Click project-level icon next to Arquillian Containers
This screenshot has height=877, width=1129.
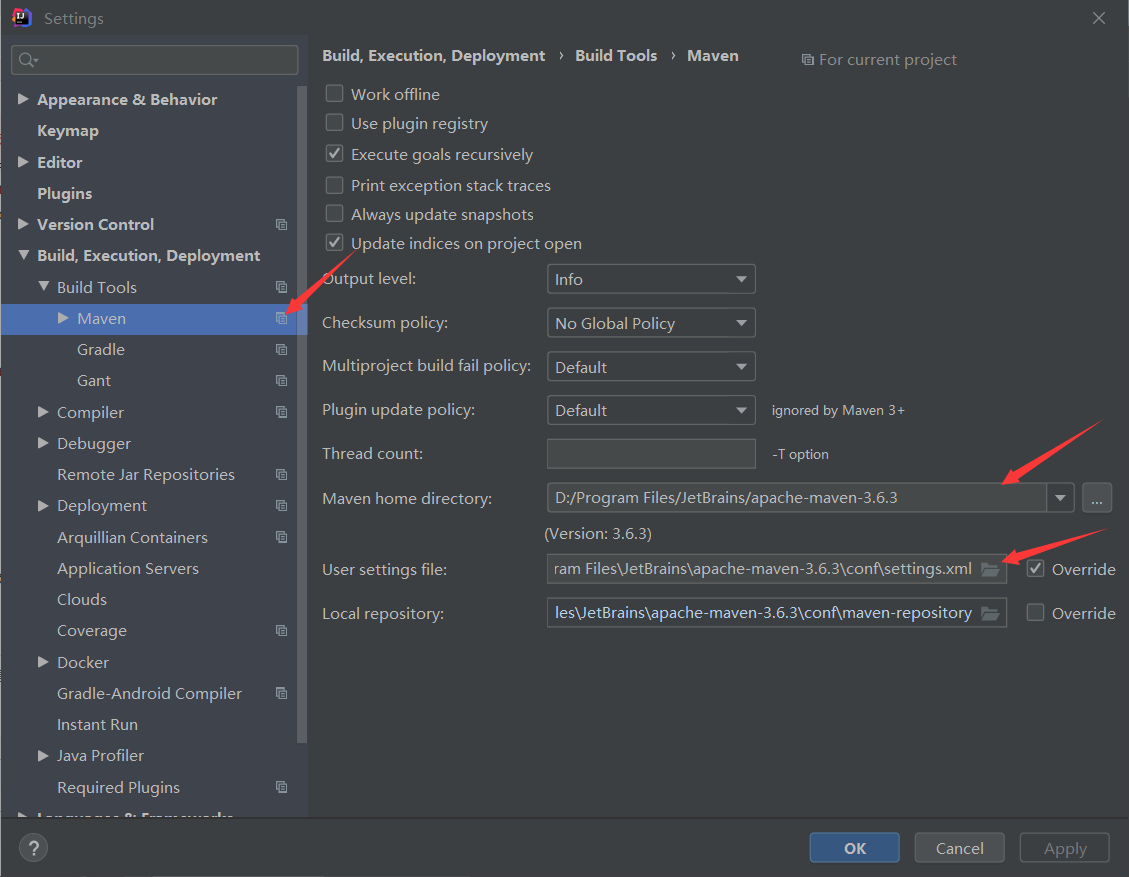(x=282, y=537)
